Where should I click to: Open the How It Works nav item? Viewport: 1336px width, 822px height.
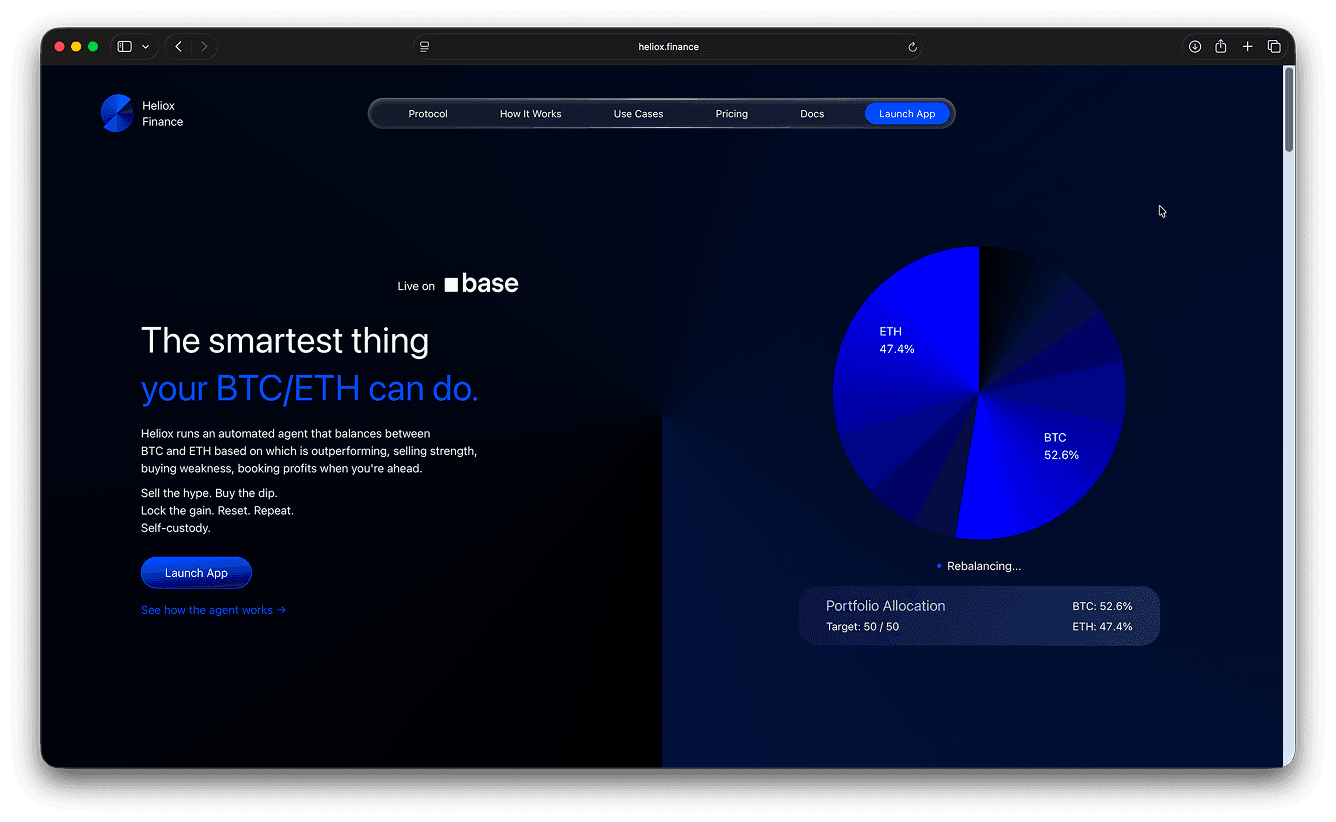tap(531, 114)
